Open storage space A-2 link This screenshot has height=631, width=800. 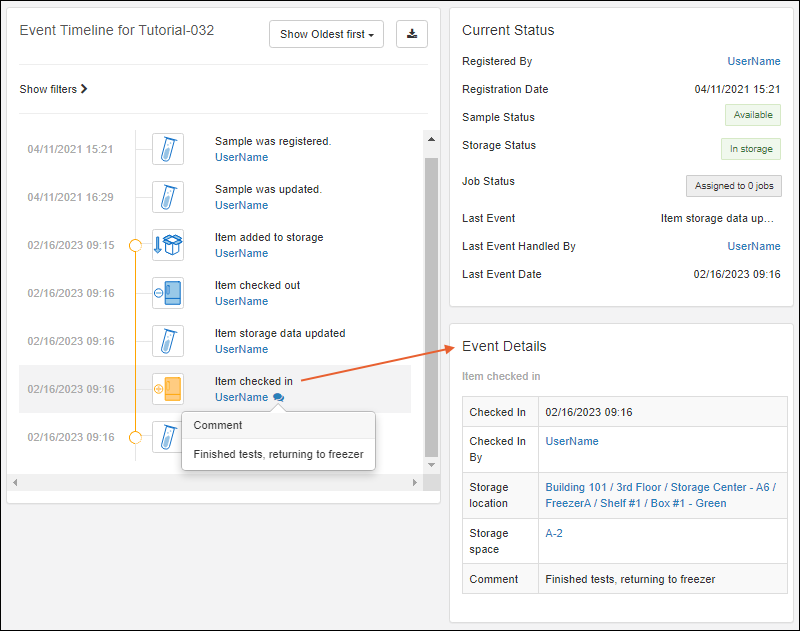coord(554,533)
